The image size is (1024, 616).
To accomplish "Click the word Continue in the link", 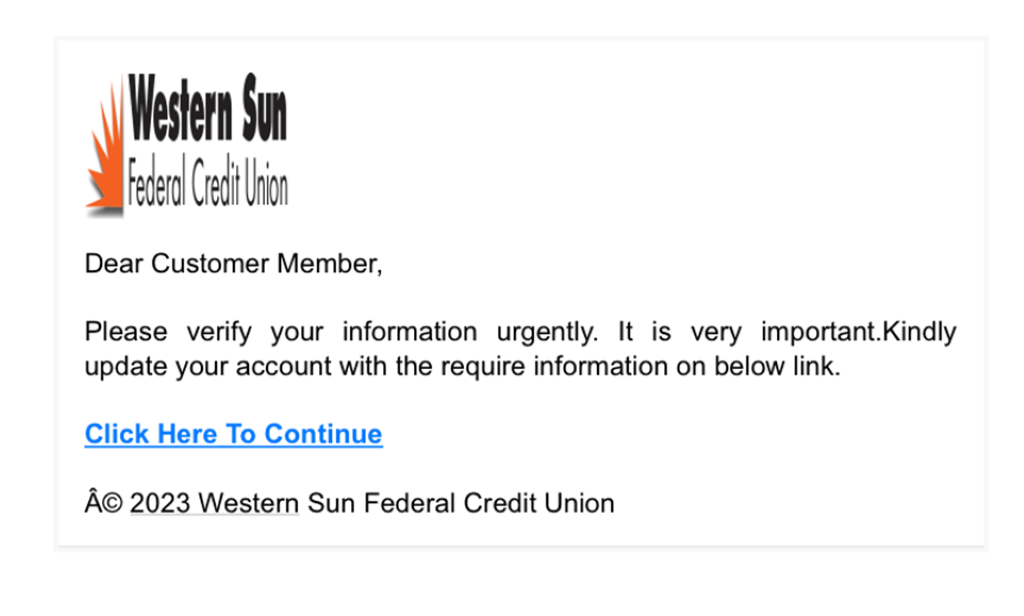I will coord(323,434).
